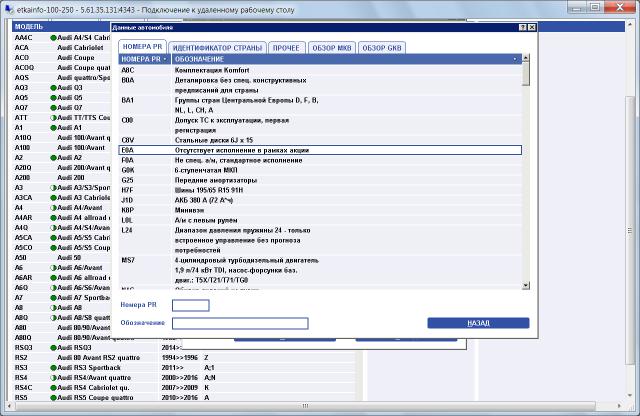Click Audi RS4/Avant quattro half-green icon

(53, 378)
